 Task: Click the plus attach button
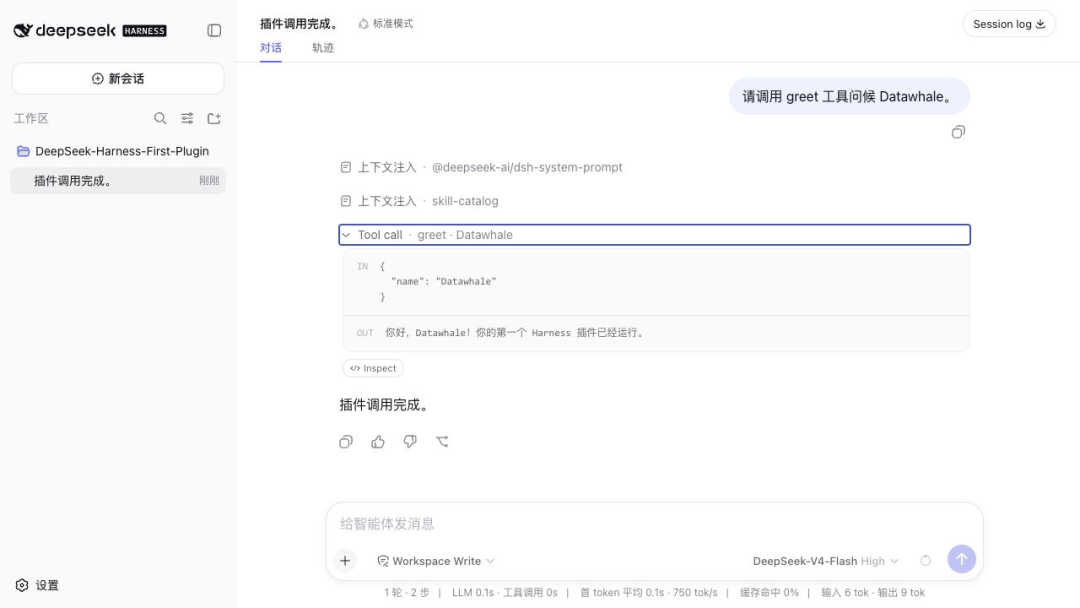point(345,561)
